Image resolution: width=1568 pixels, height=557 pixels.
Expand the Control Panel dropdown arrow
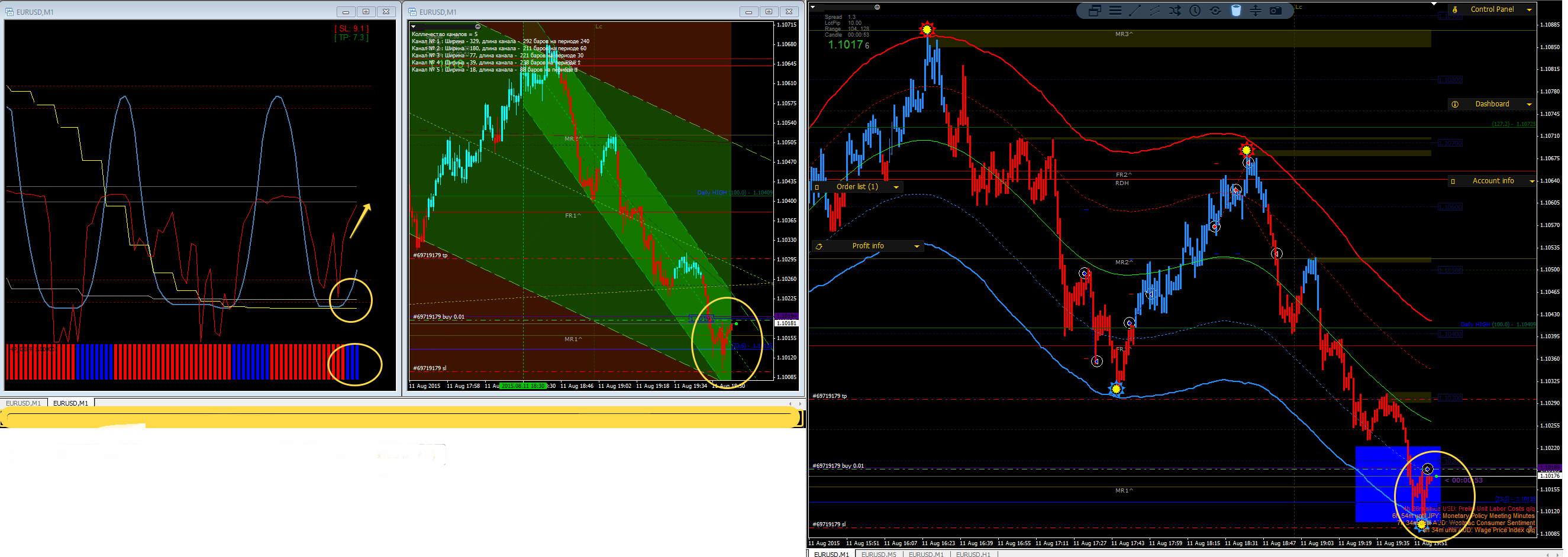click(1528, 9)
